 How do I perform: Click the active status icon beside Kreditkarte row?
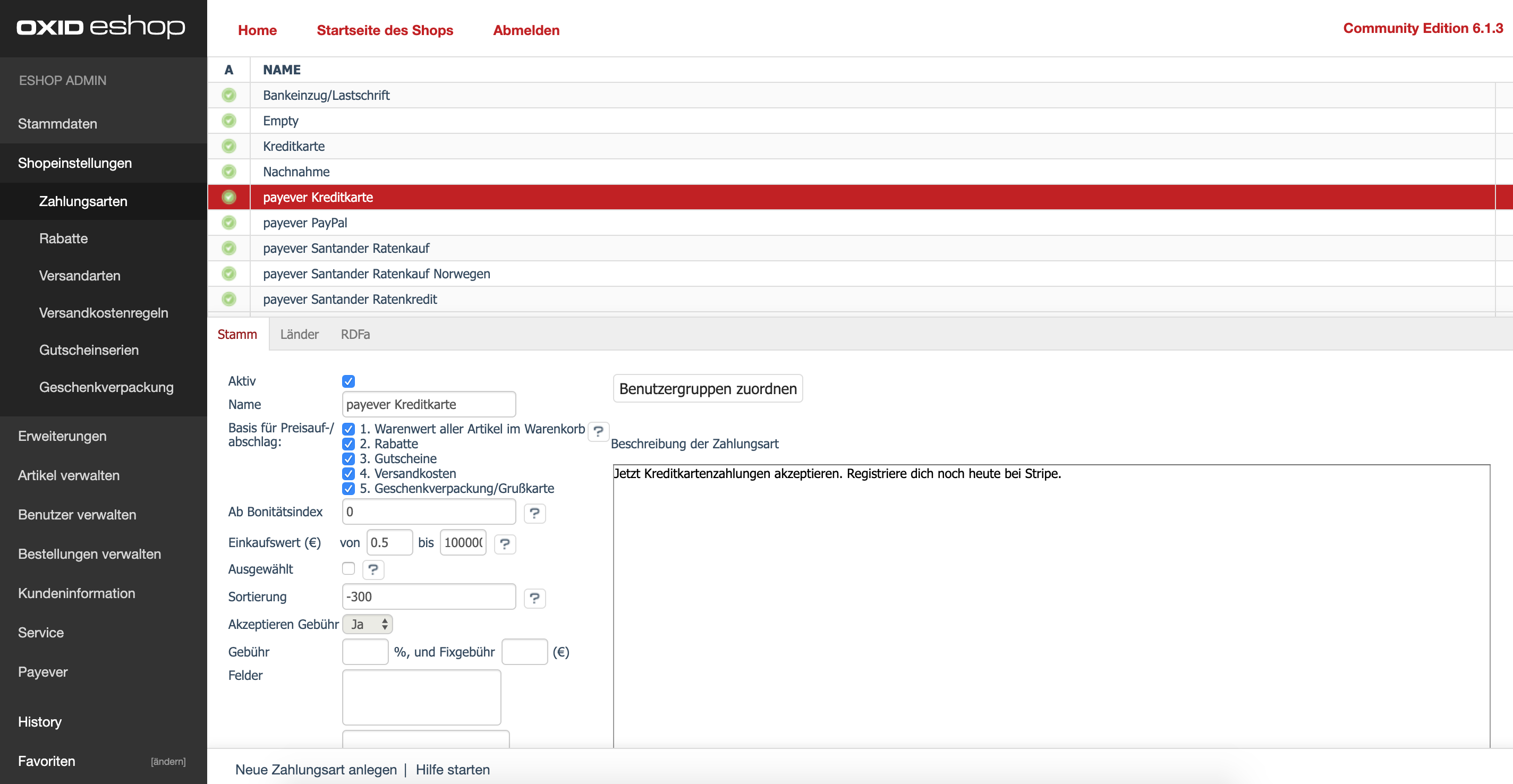[228, 146]
